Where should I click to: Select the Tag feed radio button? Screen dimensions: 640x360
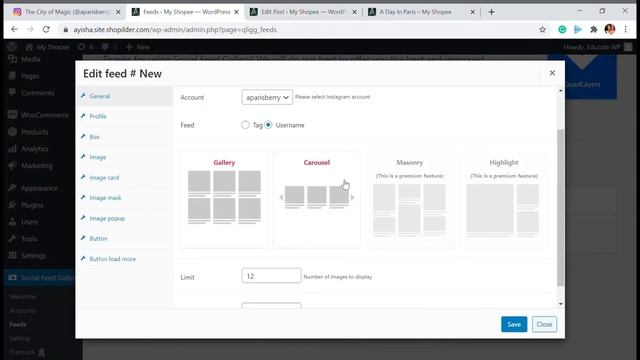click(245, 125)
